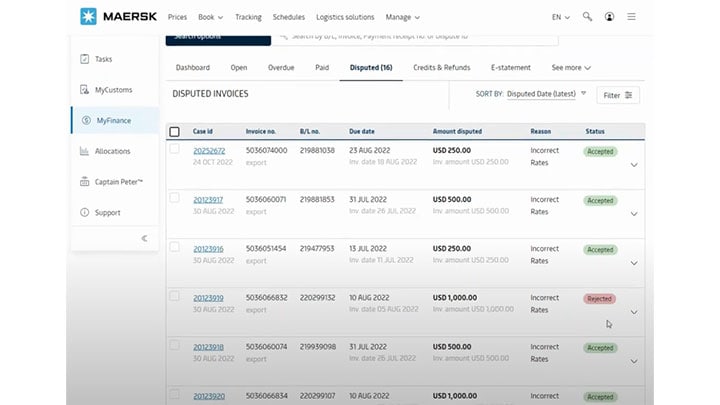Expand row details for case 20123918
The height and width of the screenshot is (405, 720).
tap(634, 361)
